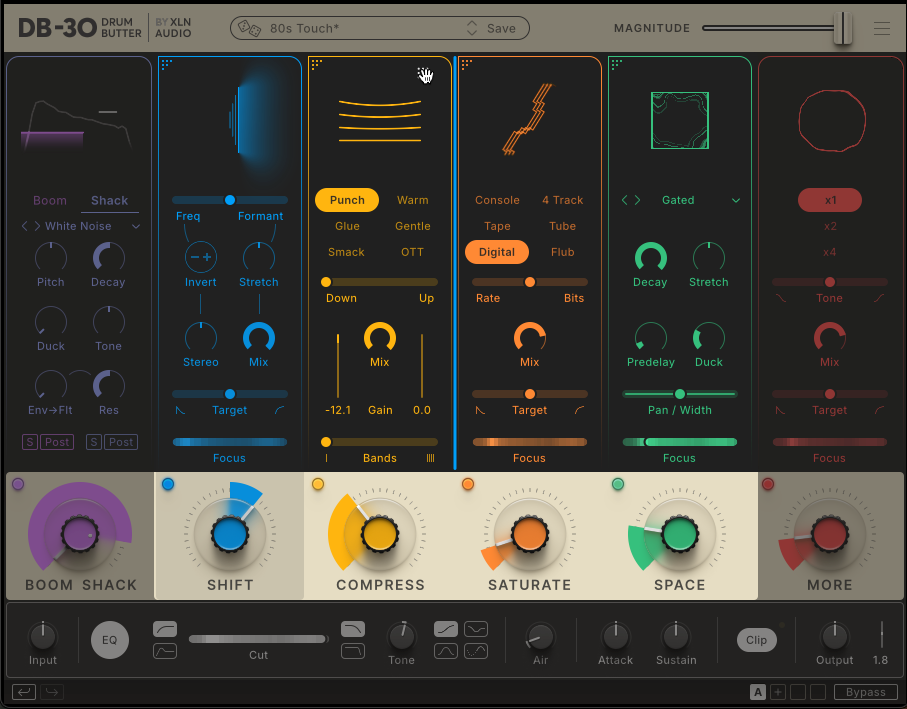Image resolution: width=907 pixels, height=709 pixels.
Task: Click the Invert polarity icon in Shift
Action: tap(201, 257)
